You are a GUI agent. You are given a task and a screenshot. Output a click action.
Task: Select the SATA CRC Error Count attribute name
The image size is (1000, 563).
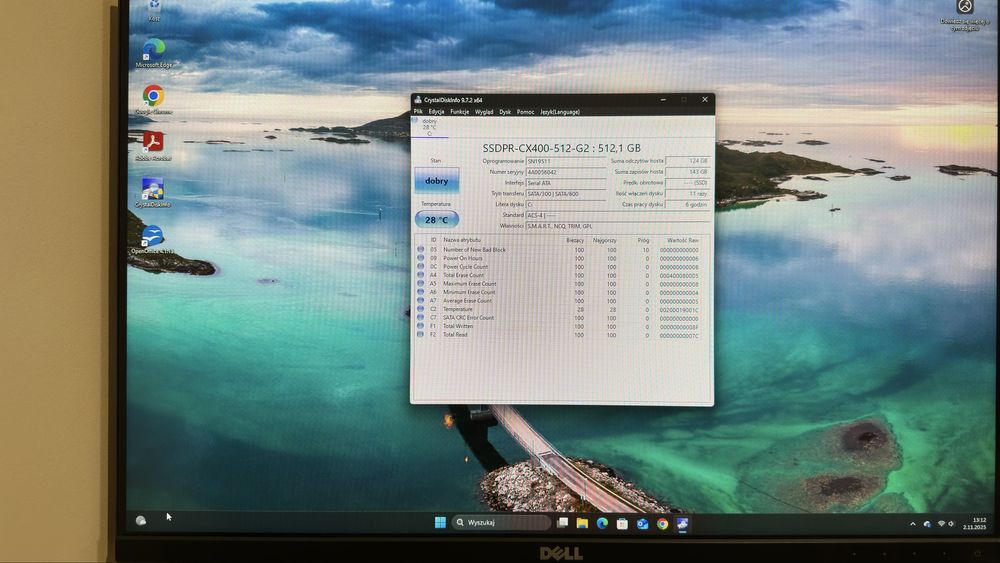pos(469,318)
